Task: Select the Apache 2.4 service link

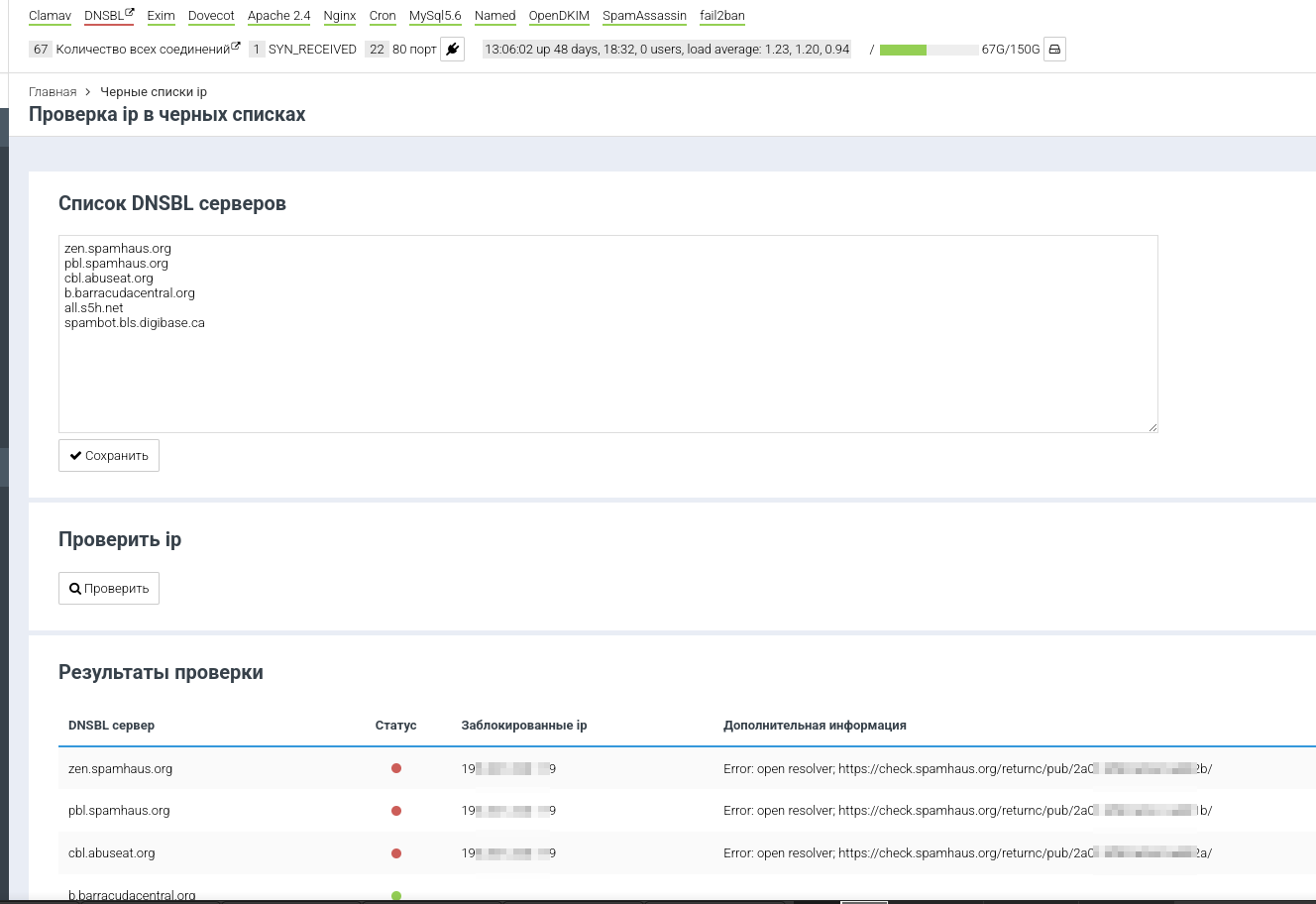Action: [x=278, y=16]
